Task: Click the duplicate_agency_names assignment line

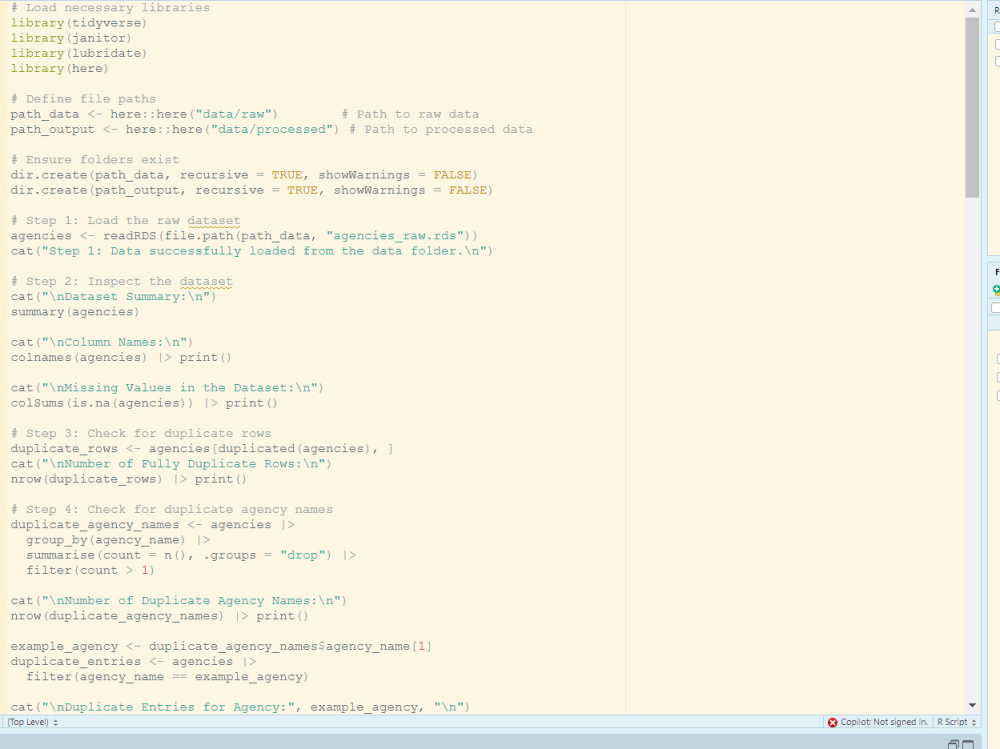Action: point(152,524)
